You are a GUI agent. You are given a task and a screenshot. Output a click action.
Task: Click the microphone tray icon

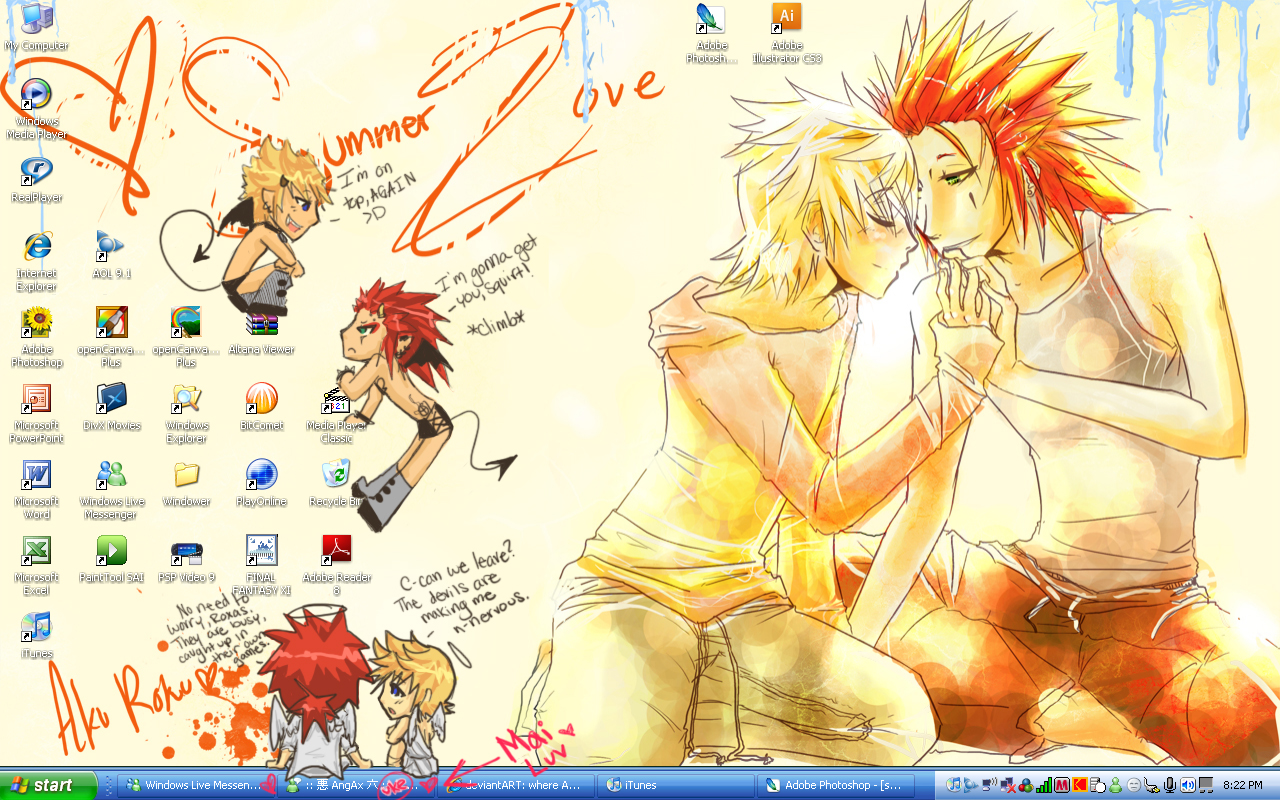pyautogui.click(x=1170, y=785)
